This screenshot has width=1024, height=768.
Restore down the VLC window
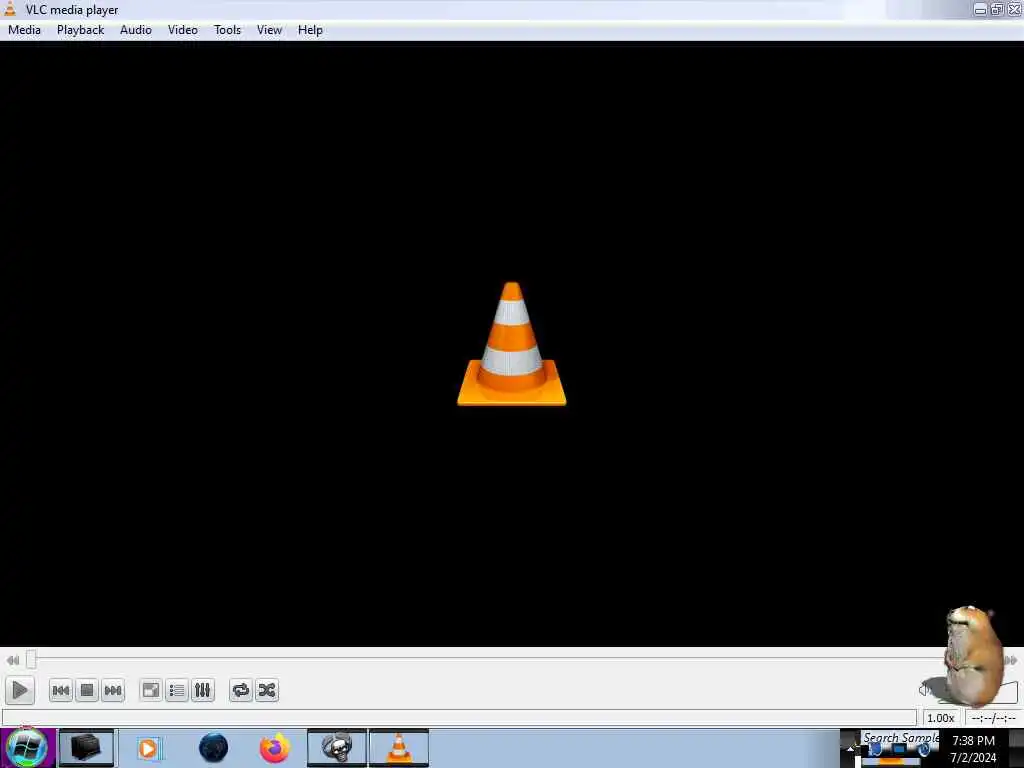(x=997, y=9)
